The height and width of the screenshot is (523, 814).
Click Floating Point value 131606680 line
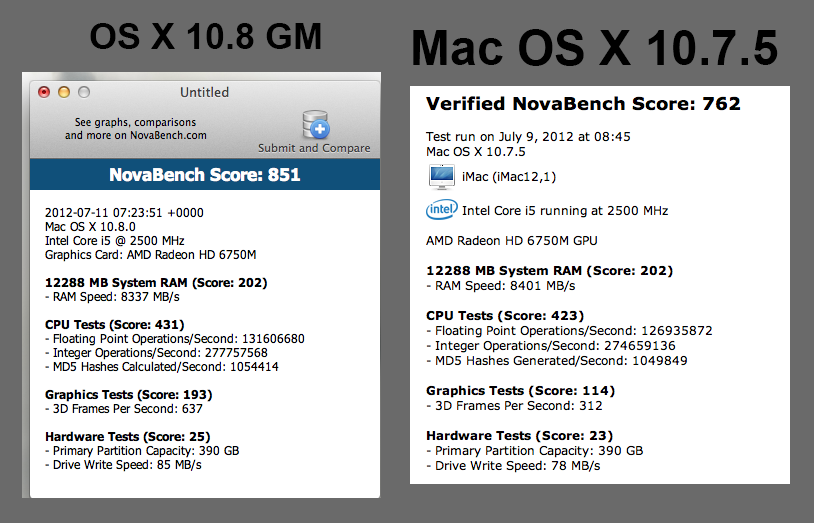tap(174, 339)
